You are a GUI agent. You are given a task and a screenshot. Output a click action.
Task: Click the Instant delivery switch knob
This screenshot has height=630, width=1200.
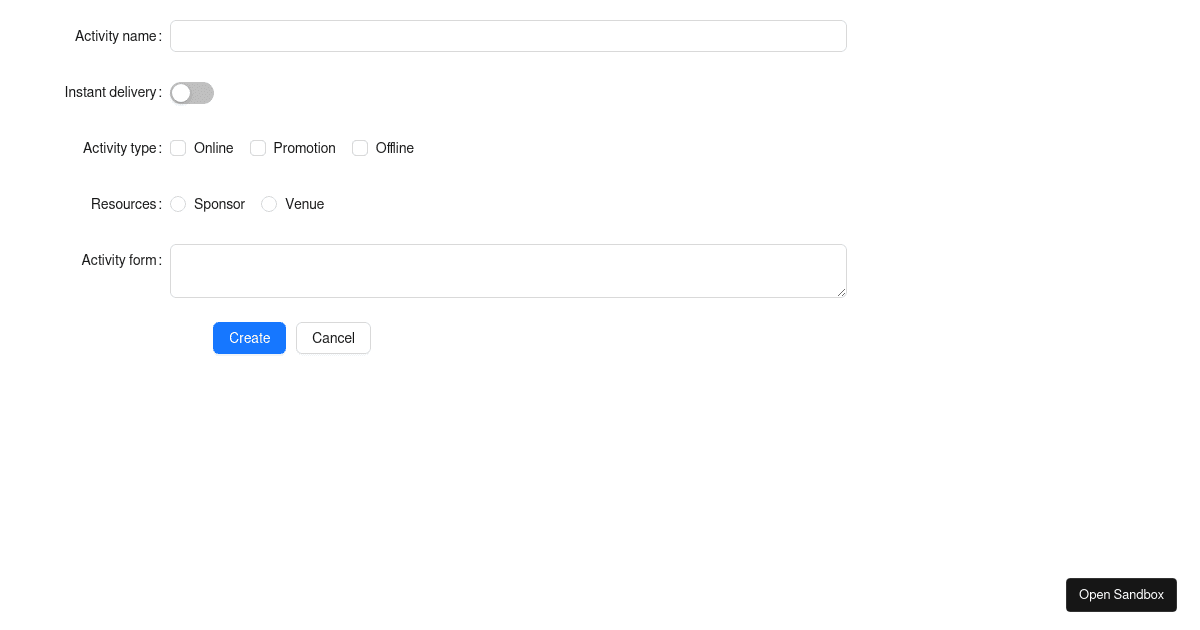181,93
